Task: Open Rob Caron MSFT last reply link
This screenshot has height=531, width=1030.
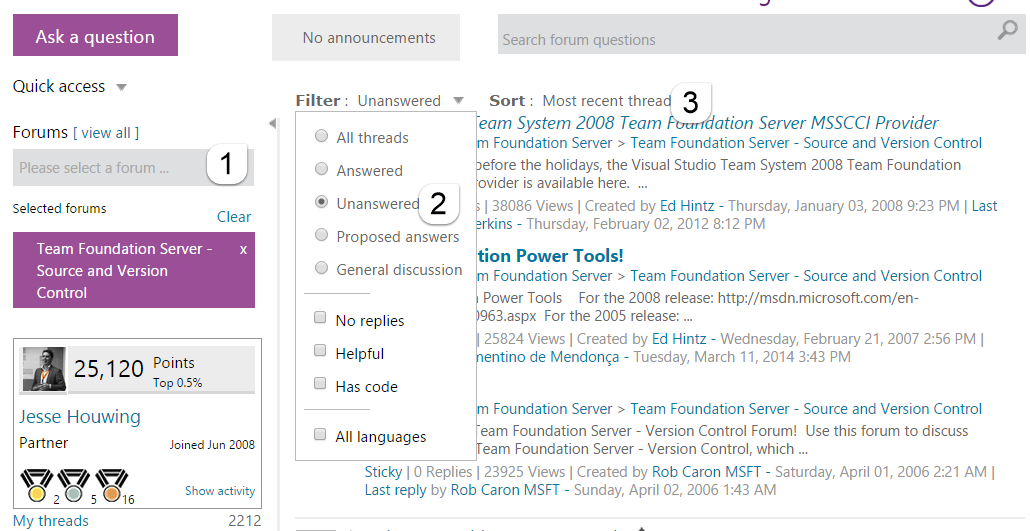Action: 504,490
